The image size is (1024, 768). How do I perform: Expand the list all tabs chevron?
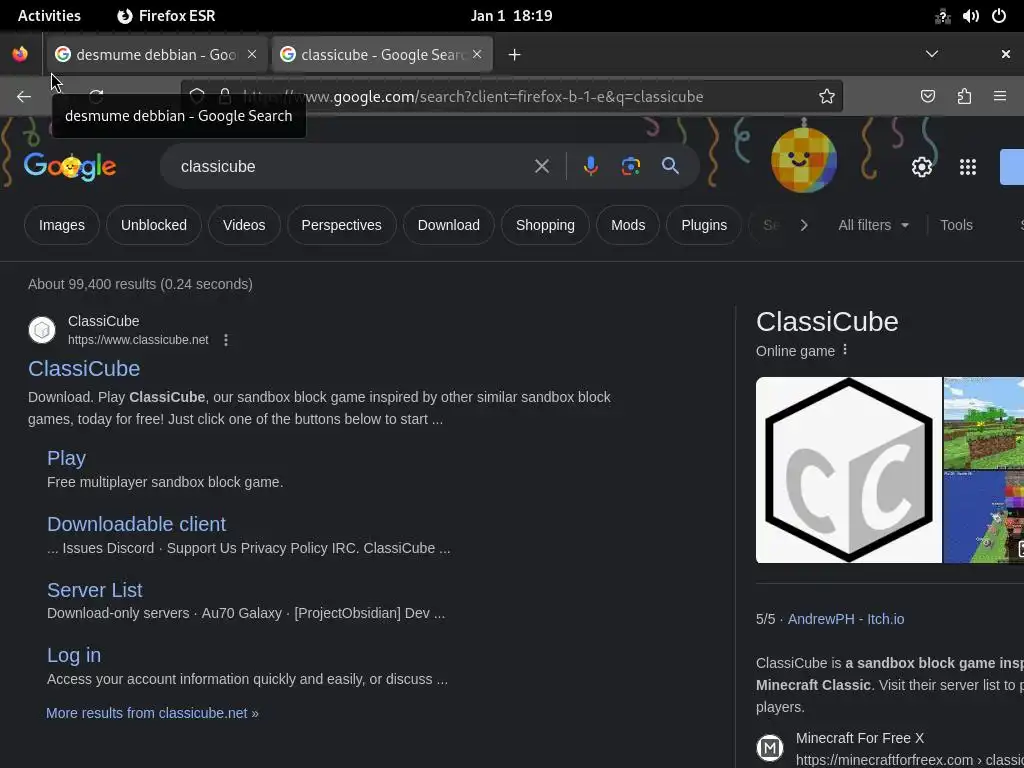pos(932,54)
